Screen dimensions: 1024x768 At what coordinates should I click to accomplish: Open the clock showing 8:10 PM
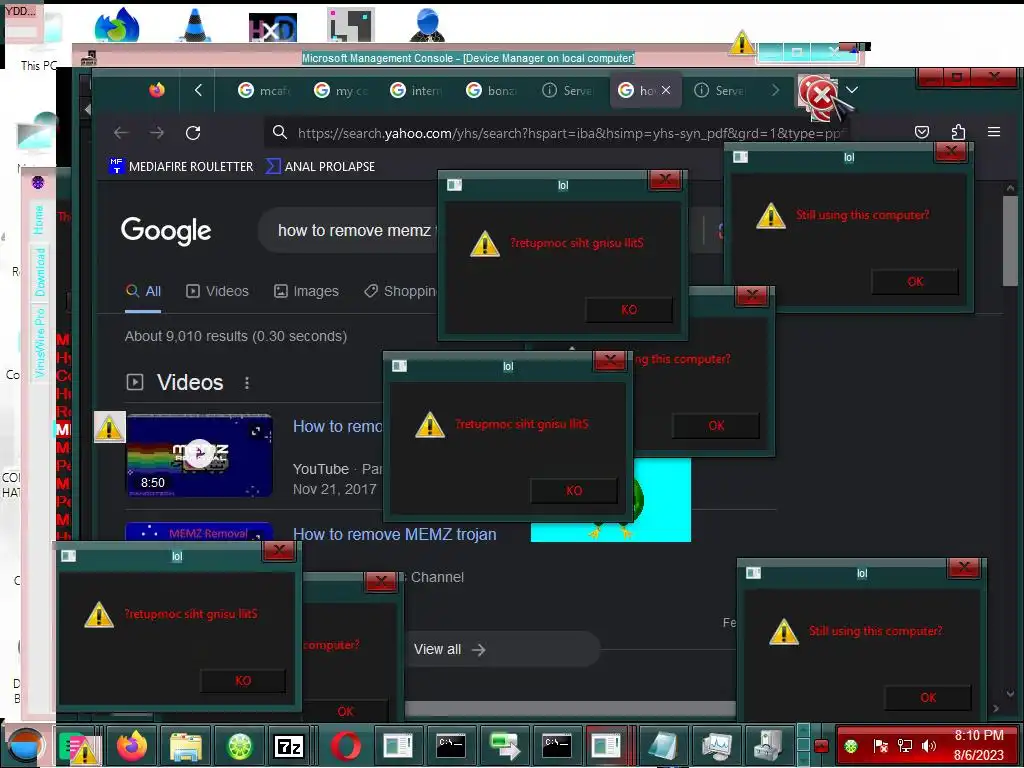pos(978,745)
